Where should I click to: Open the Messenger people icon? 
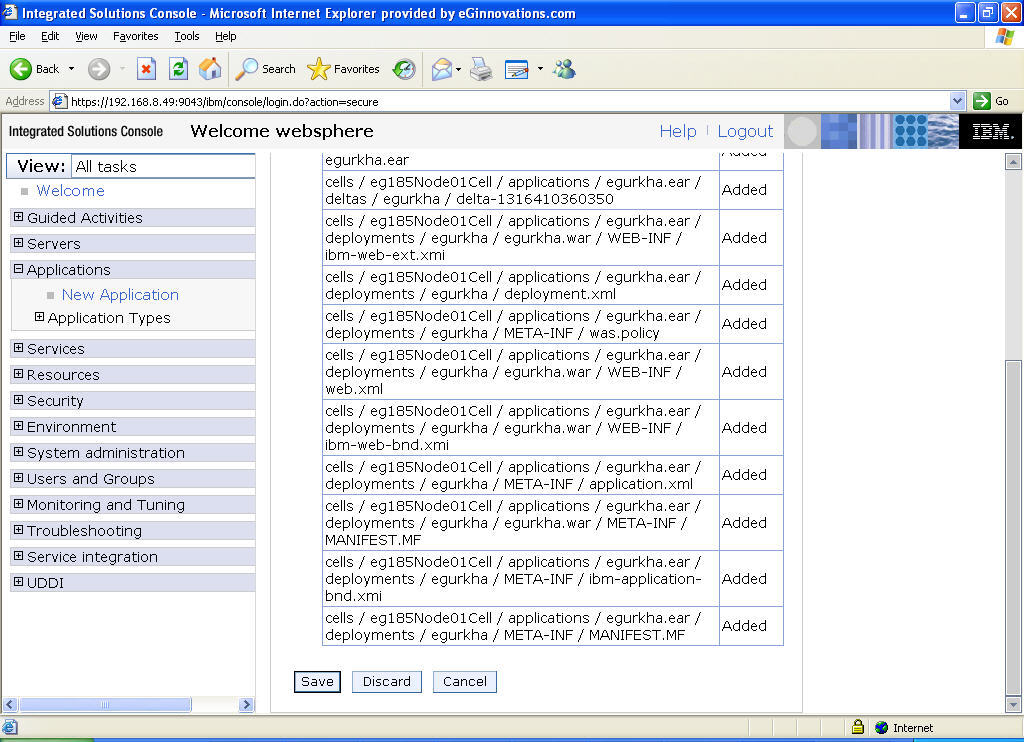564,69
